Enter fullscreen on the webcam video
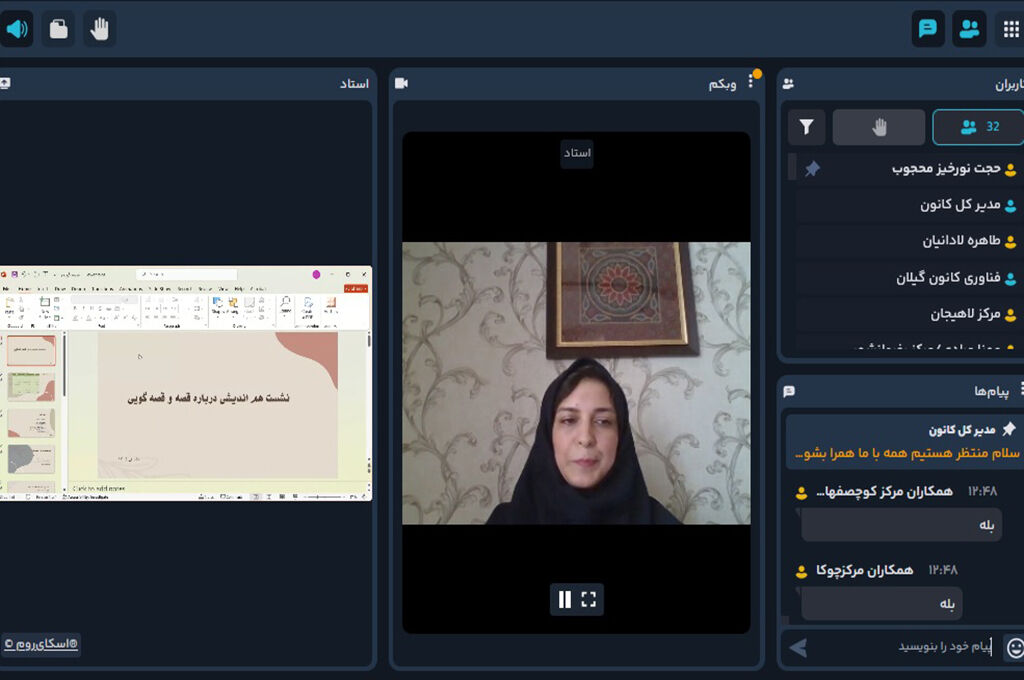This screenshot has height=680, width=1024. point(590,599)
